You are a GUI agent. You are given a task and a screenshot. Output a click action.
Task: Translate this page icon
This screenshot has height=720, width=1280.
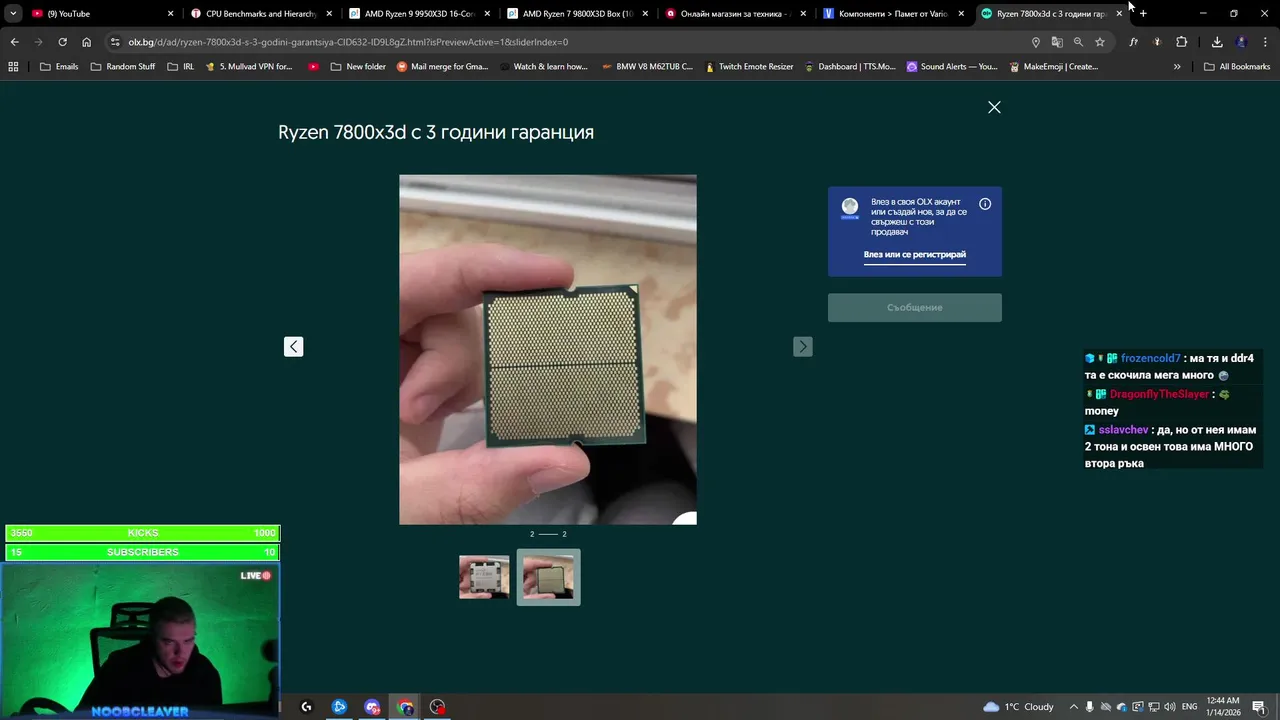point(1057,42)
